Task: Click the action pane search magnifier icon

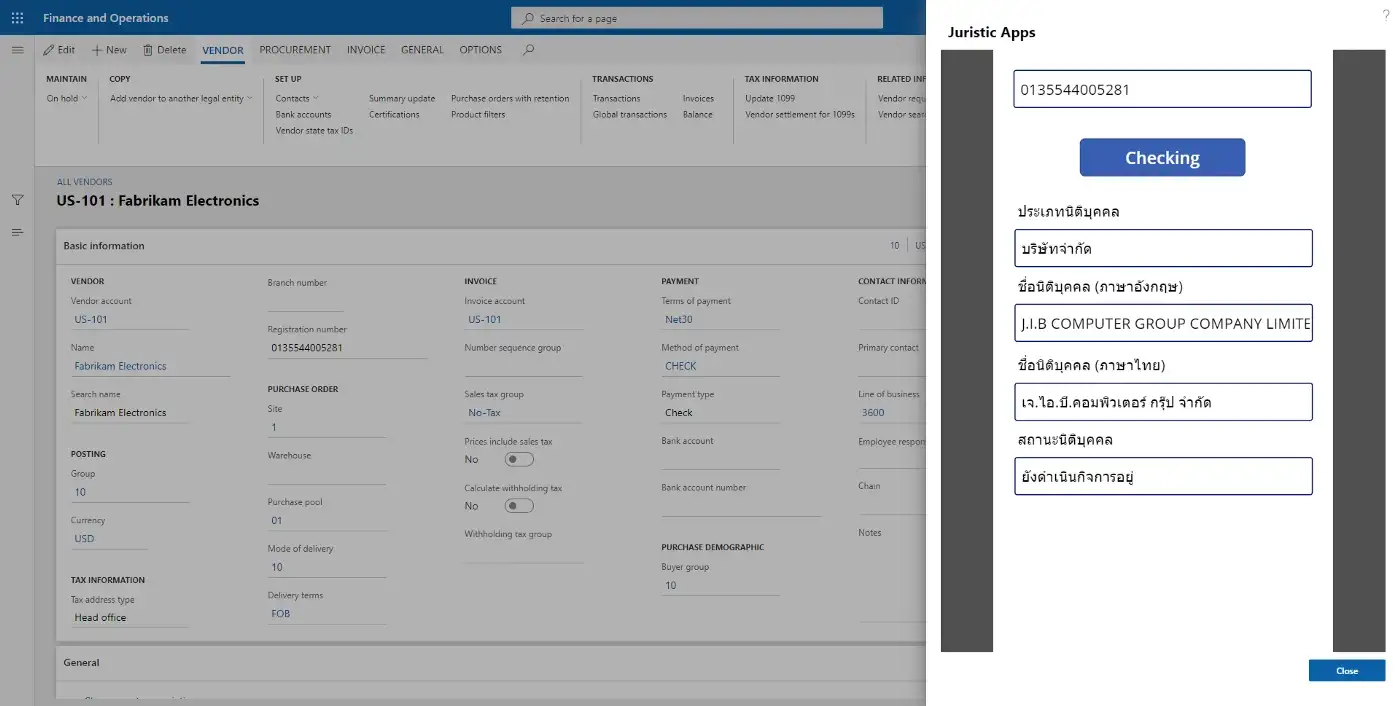Action: 528,50
